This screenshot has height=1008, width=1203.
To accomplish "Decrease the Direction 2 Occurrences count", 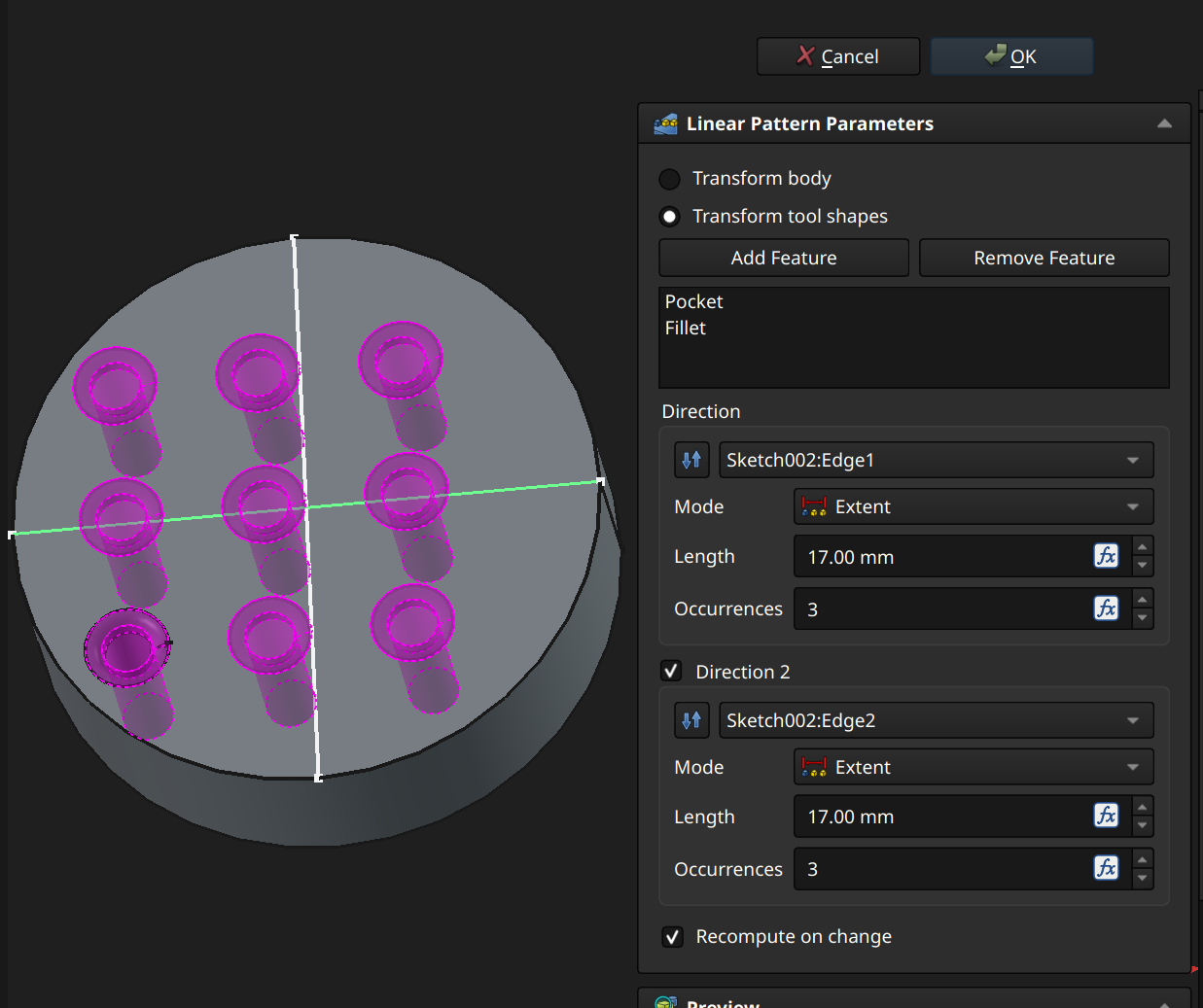I will coord(1143,879).
